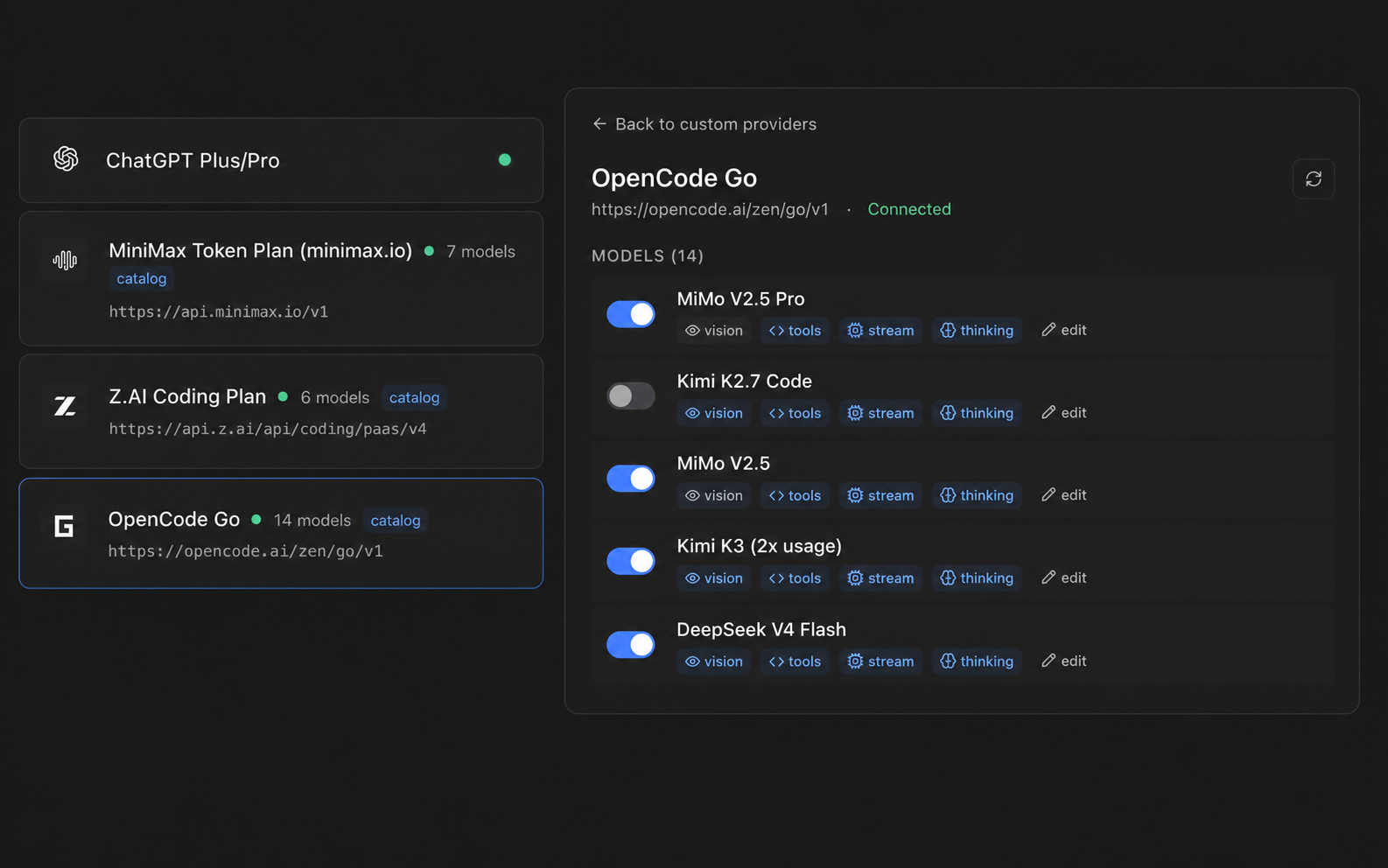The image size is (1388, 868).
Task: Click the OpenCode Go logo icon
Action: click(64, 526)
